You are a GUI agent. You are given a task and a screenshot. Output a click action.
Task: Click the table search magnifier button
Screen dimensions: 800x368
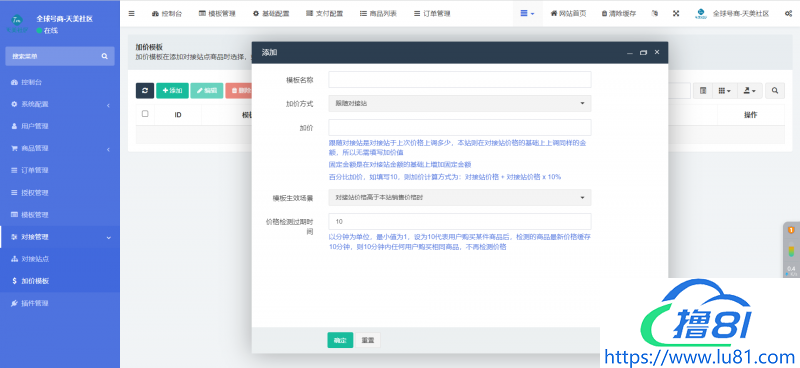[774, 91]
